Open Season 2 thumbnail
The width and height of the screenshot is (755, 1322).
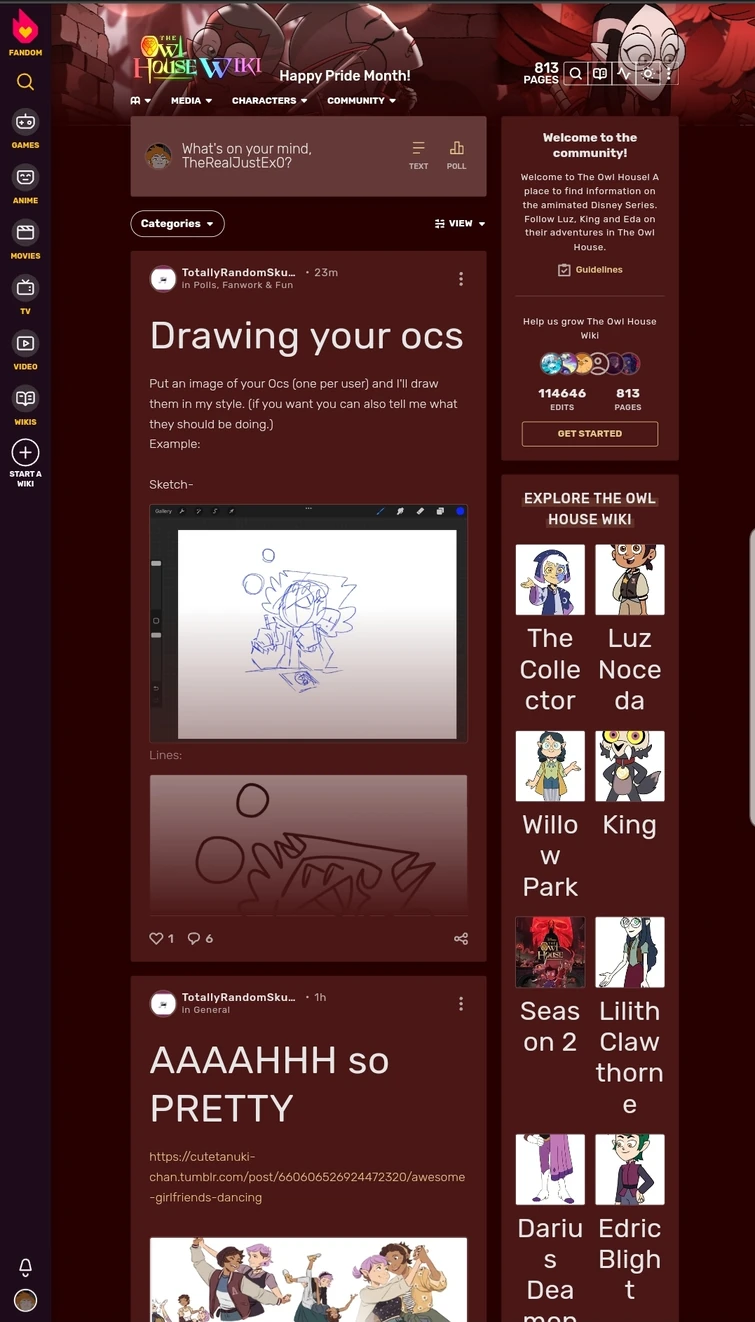(x=550, y=952)
